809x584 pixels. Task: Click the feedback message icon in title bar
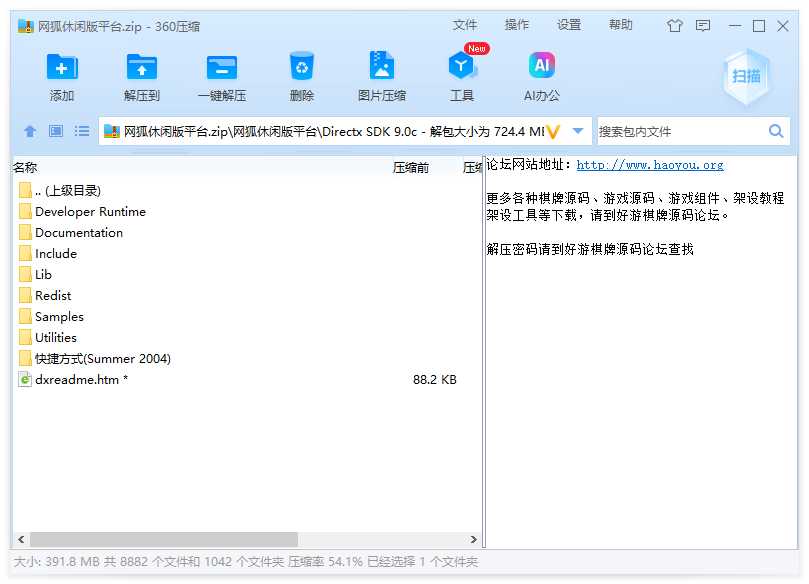pos(703,25)
